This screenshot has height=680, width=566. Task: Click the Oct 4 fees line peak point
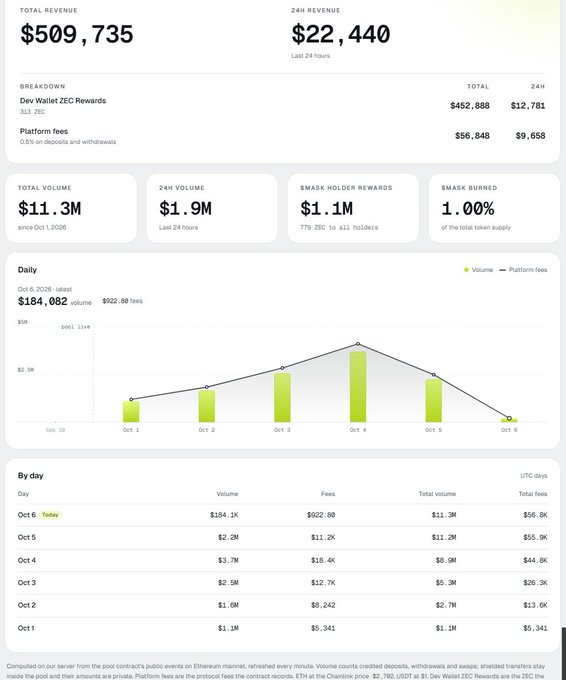pos(358,344)
